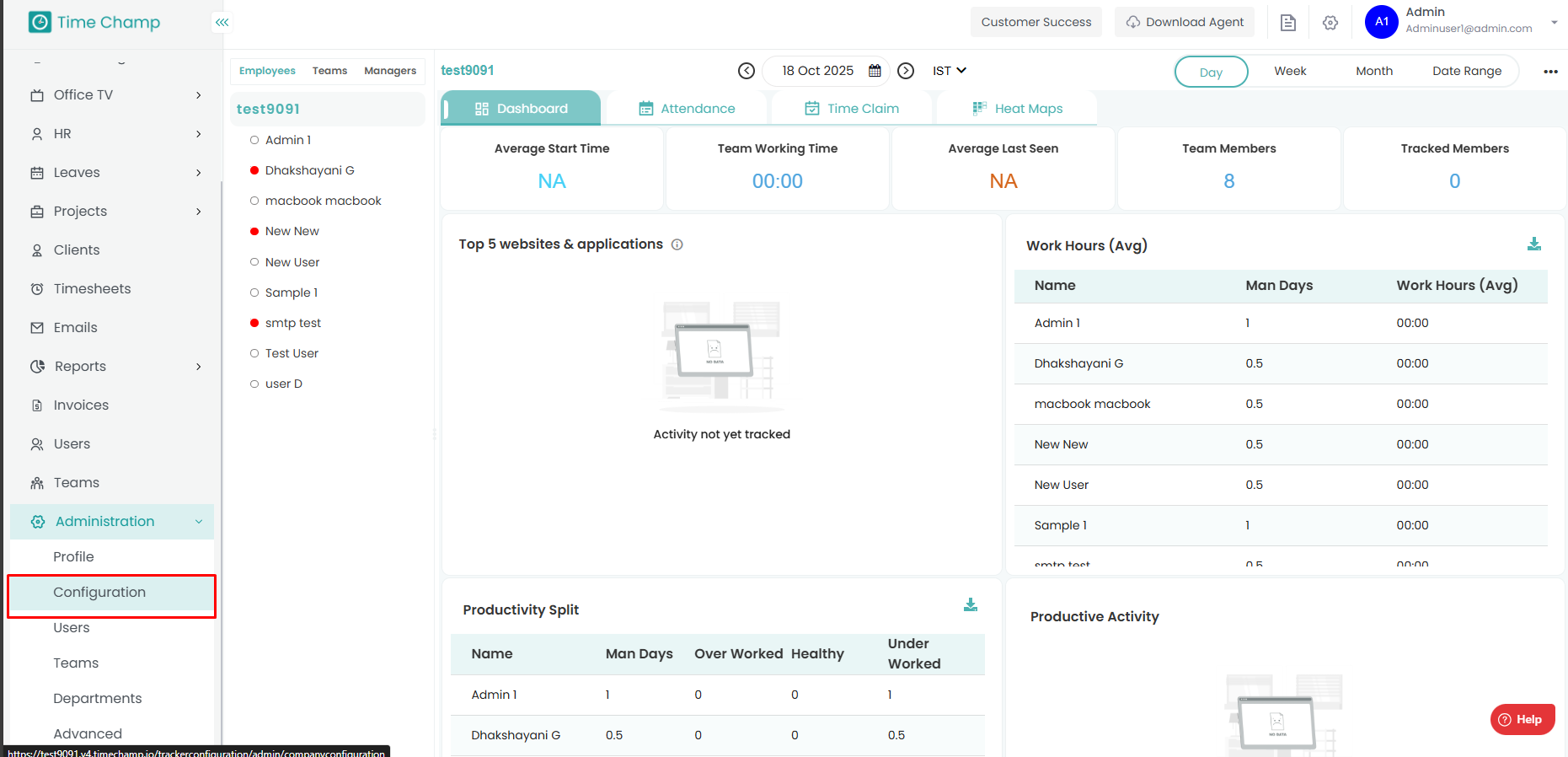1568x757 pixels.
Task: Click the Customer Success button
Action: (x=1036, y=22)
